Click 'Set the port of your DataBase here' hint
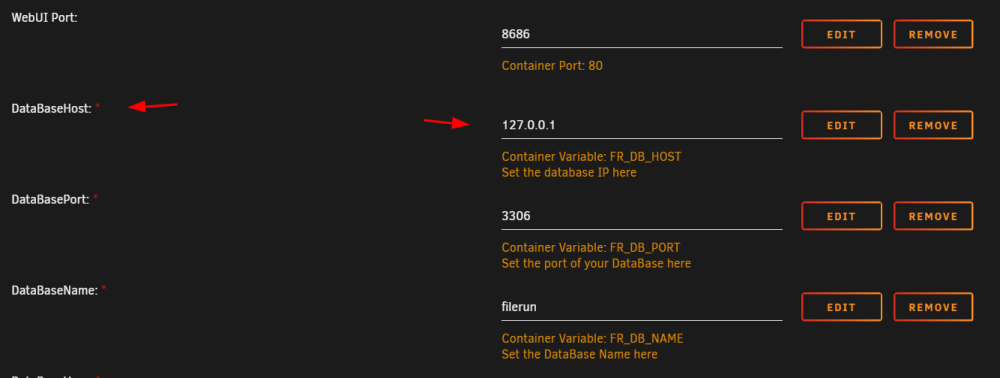Screen dimensions: 1000x378 click(x=596, y=263)
